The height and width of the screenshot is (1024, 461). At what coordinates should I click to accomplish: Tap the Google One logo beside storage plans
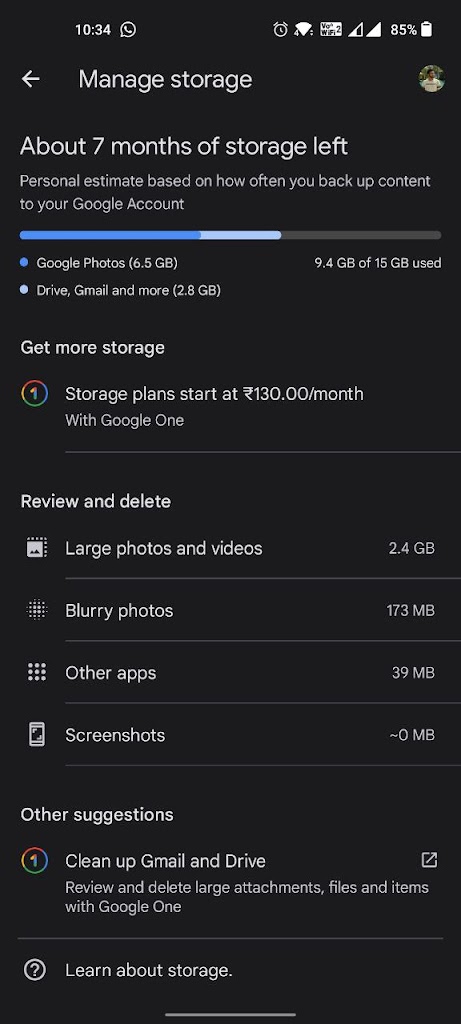point(35,394)
